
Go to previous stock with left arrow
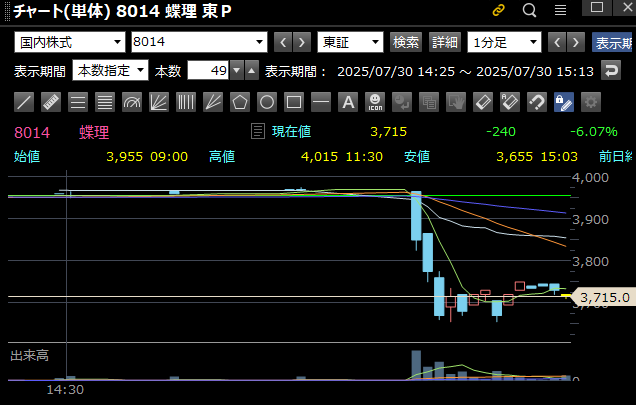coord(283,42)
